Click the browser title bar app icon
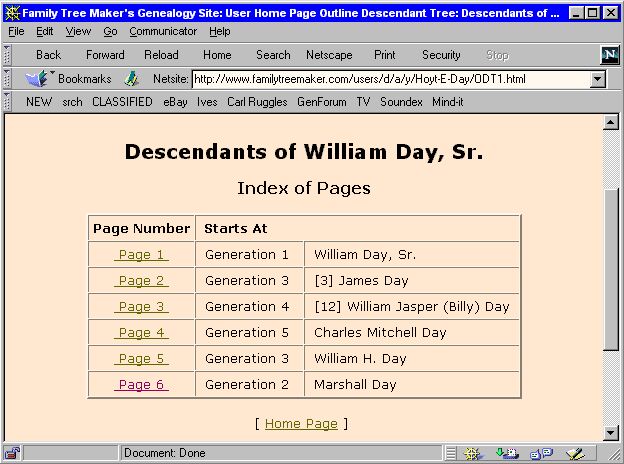Image resolution: width=624 pixels, height=464 pixels. 12,13
